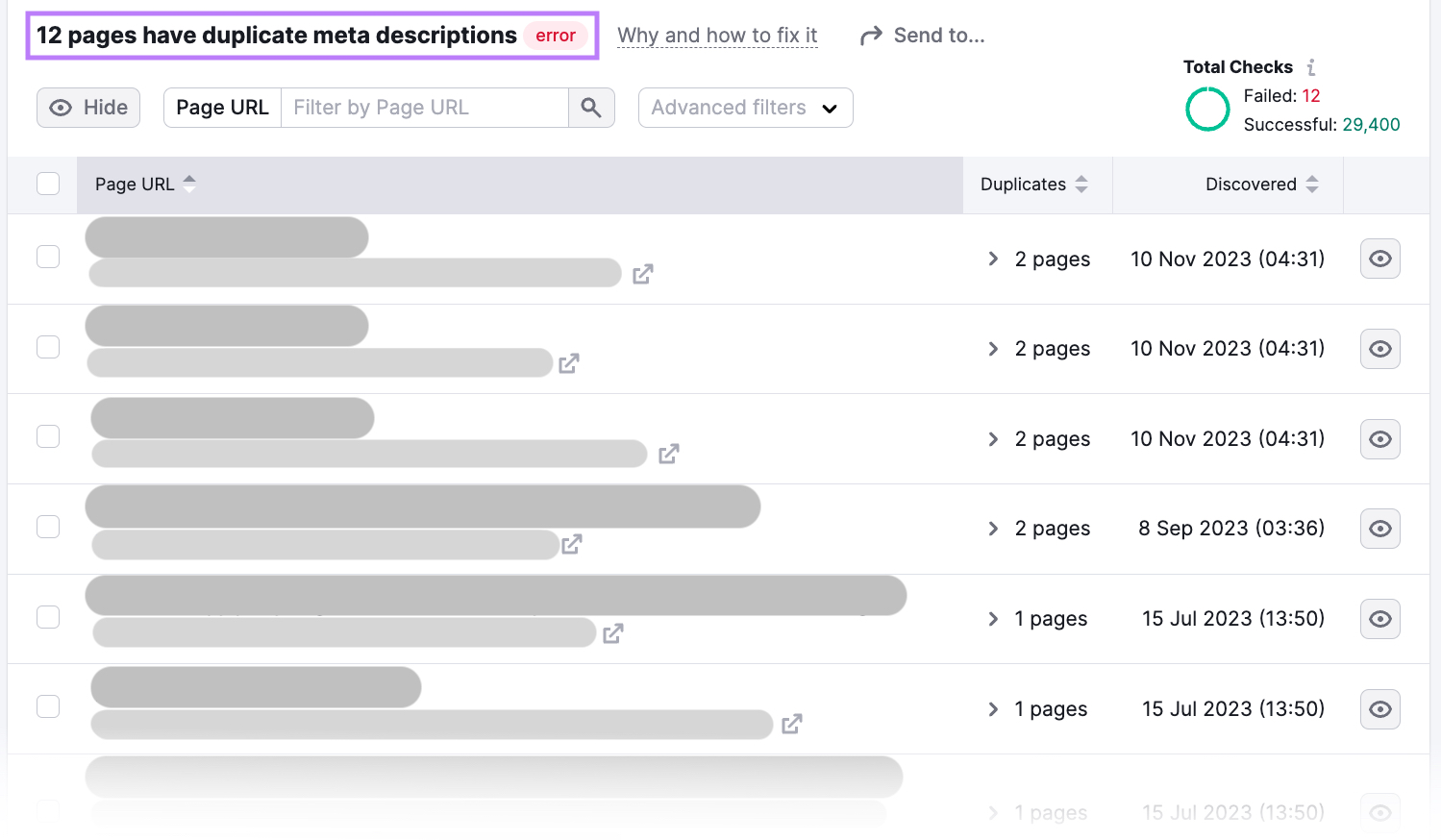
Task: Click the info icon beside Total Checks
Action: coord(1311,67)
